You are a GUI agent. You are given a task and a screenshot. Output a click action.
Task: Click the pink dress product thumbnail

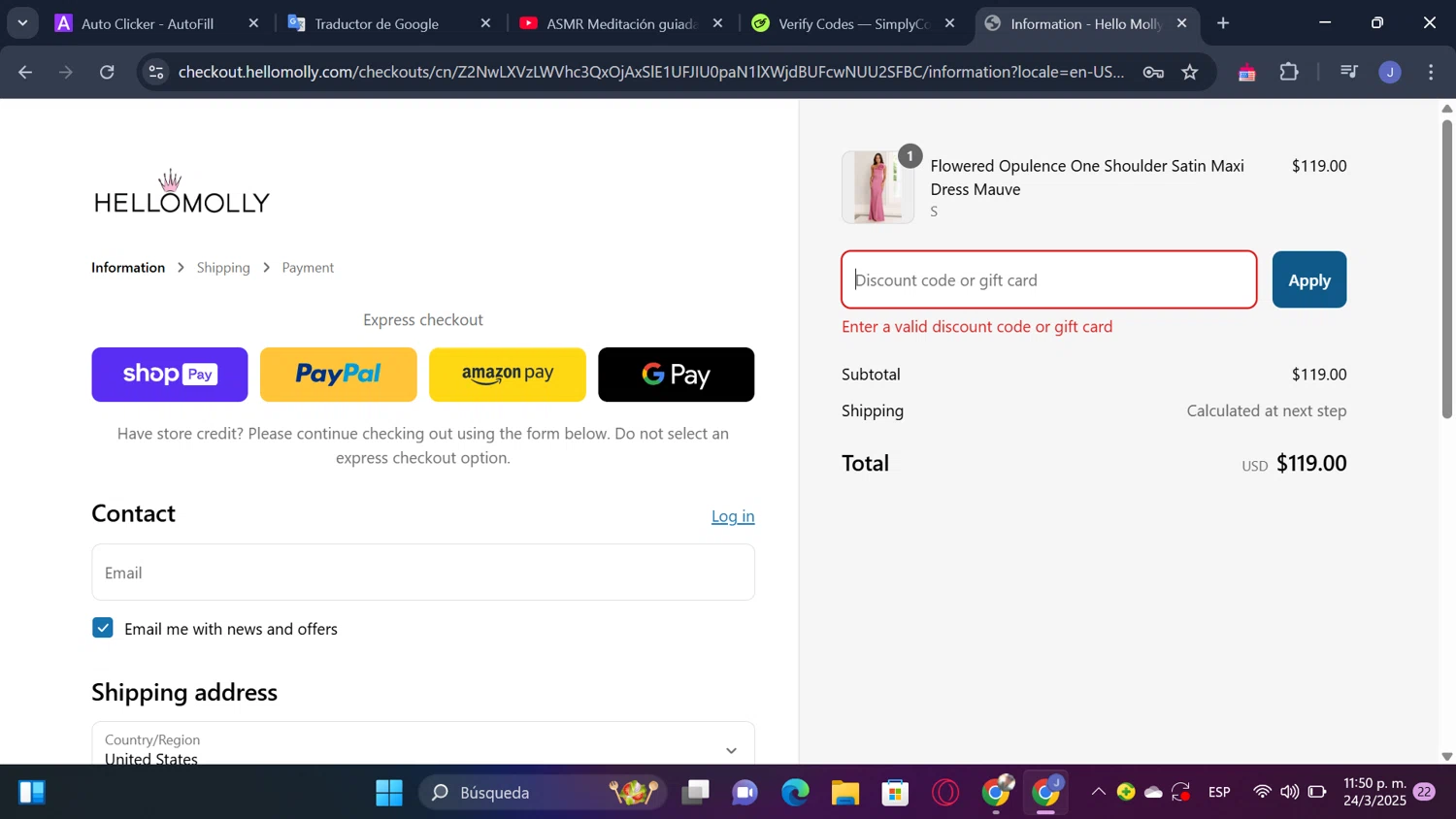877,187
